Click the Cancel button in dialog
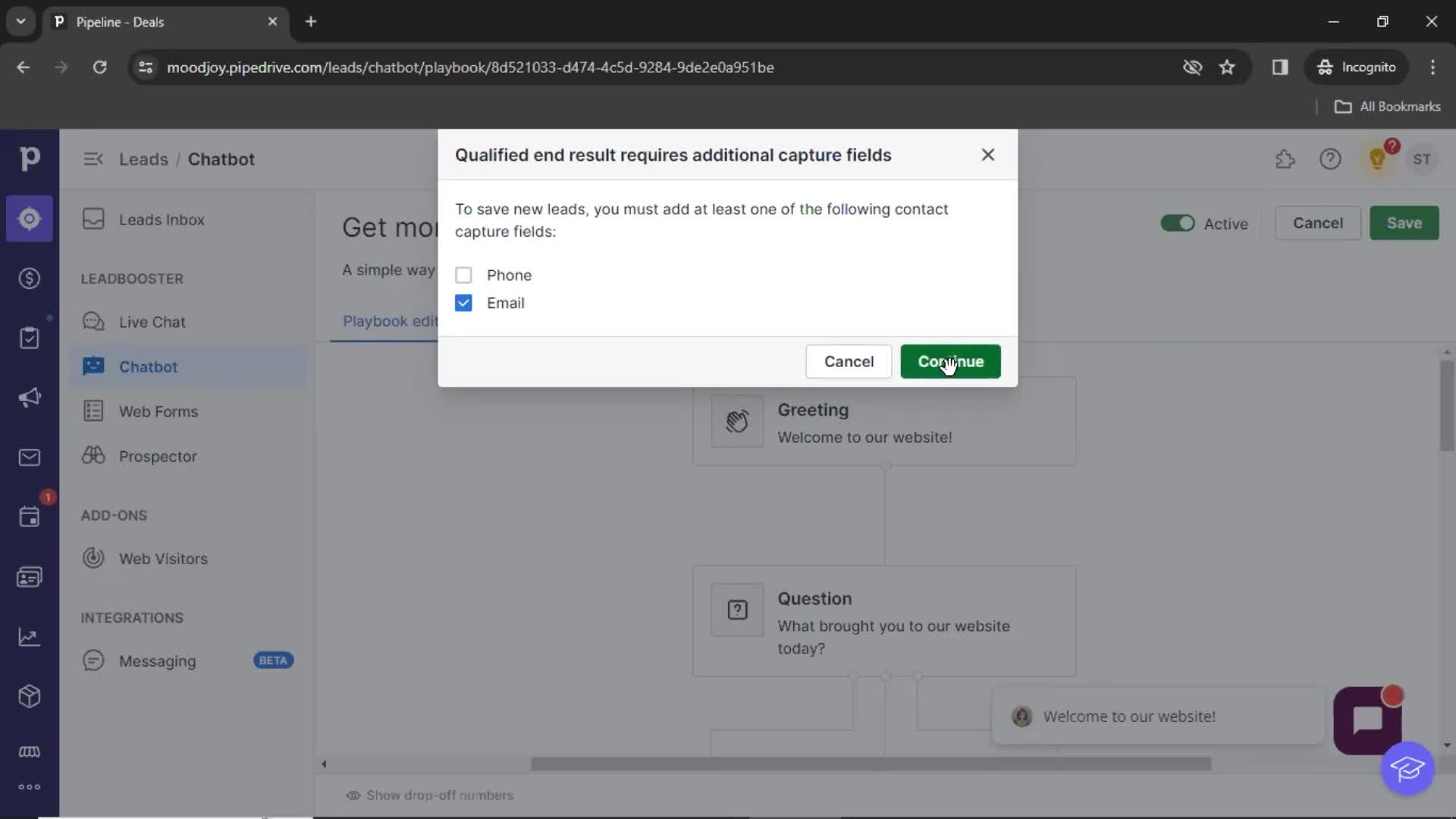The height and width of the screenshot is (819, 1456). pyautogui.click(x=849, y=361)
